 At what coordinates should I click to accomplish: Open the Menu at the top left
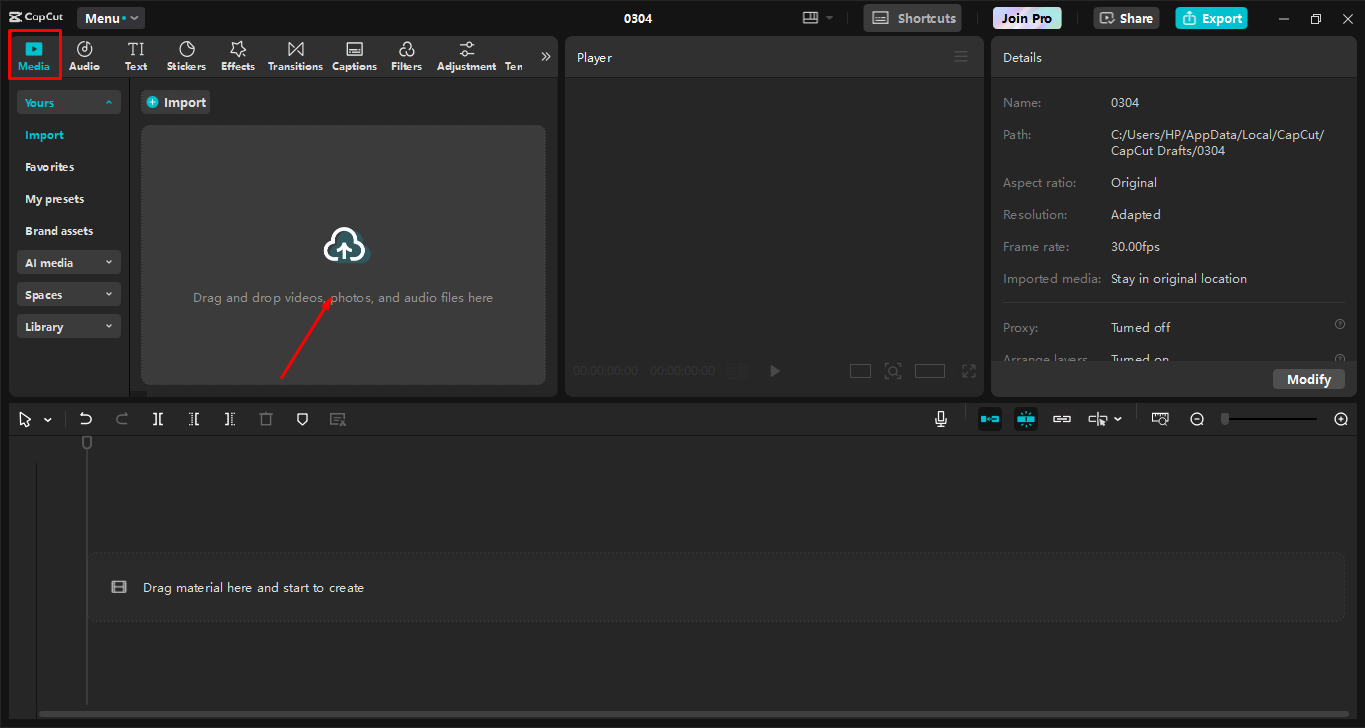point(110,17)
